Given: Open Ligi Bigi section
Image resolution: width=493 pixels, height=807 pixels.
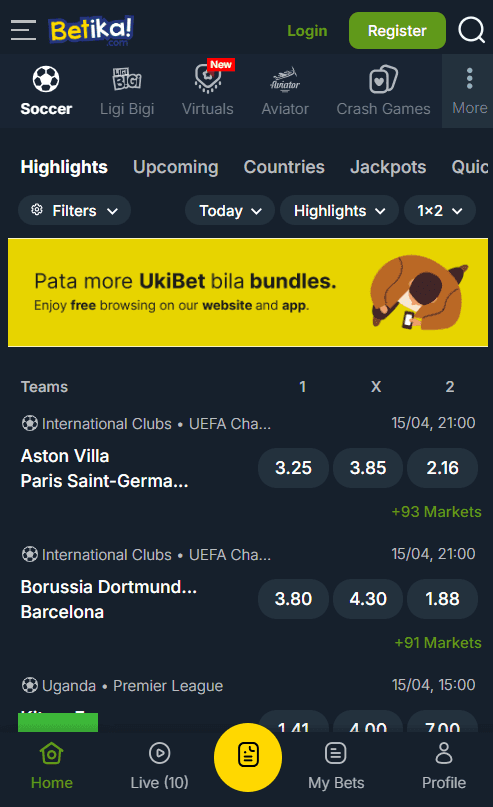Looking at the screenshot, I should coord(127,91).
